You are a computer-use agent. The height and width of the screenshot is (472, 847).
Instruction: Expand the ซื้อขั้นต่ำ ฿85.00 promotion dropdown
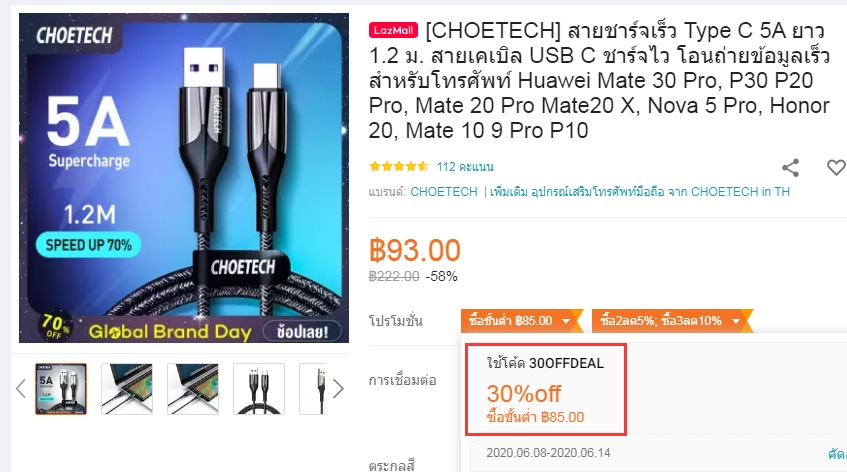click(x=521, y=321)
